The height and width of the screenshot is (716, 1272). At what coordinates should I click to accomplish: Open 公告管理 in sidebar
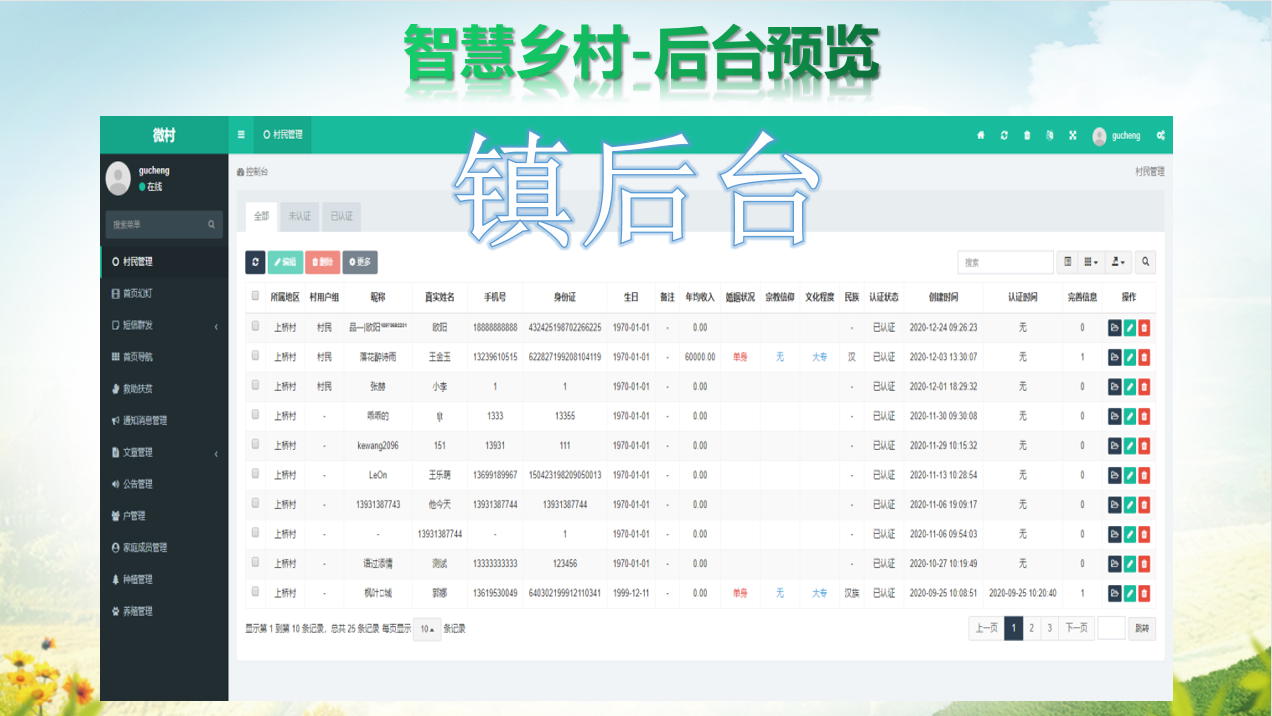click(164, 484)
